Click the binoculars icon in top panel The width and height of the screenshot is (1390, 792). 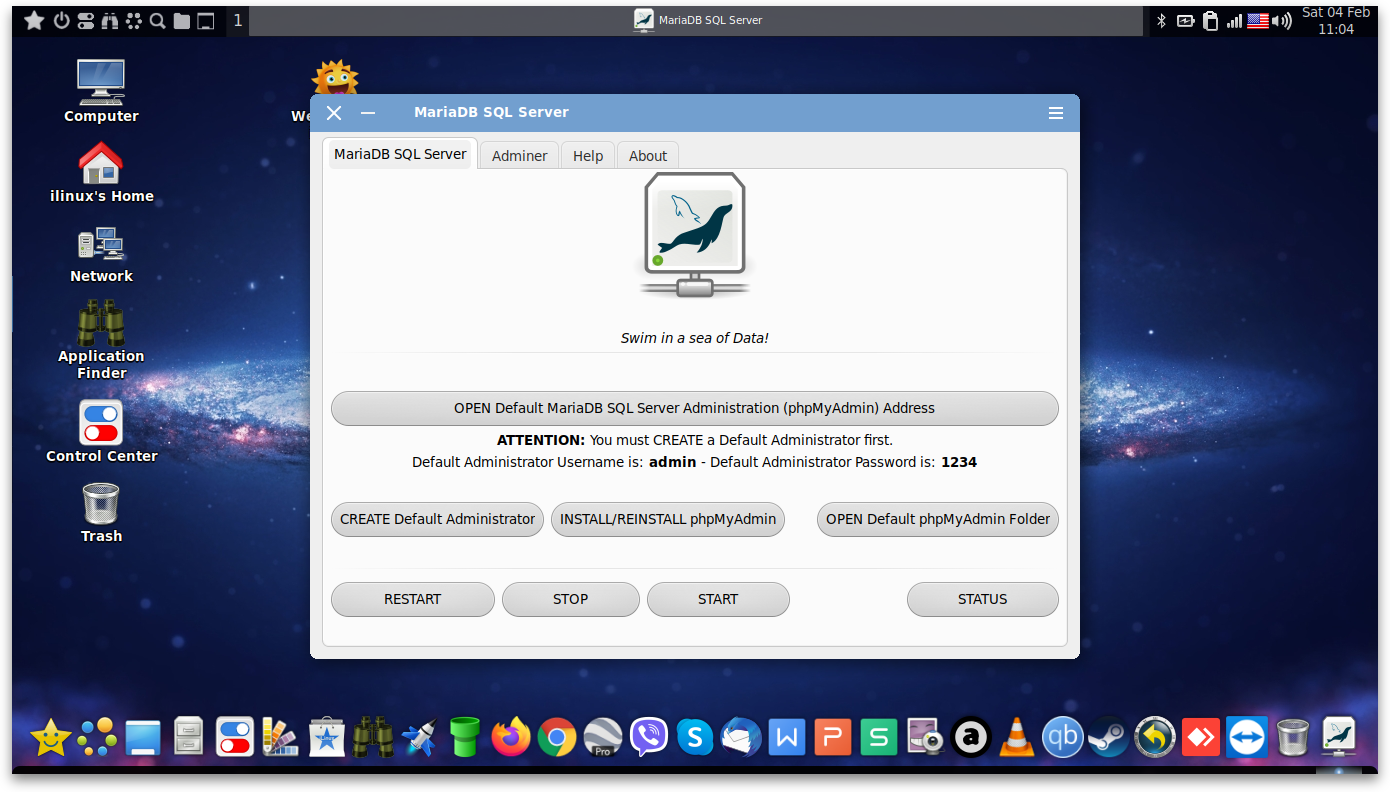[110, 20]
